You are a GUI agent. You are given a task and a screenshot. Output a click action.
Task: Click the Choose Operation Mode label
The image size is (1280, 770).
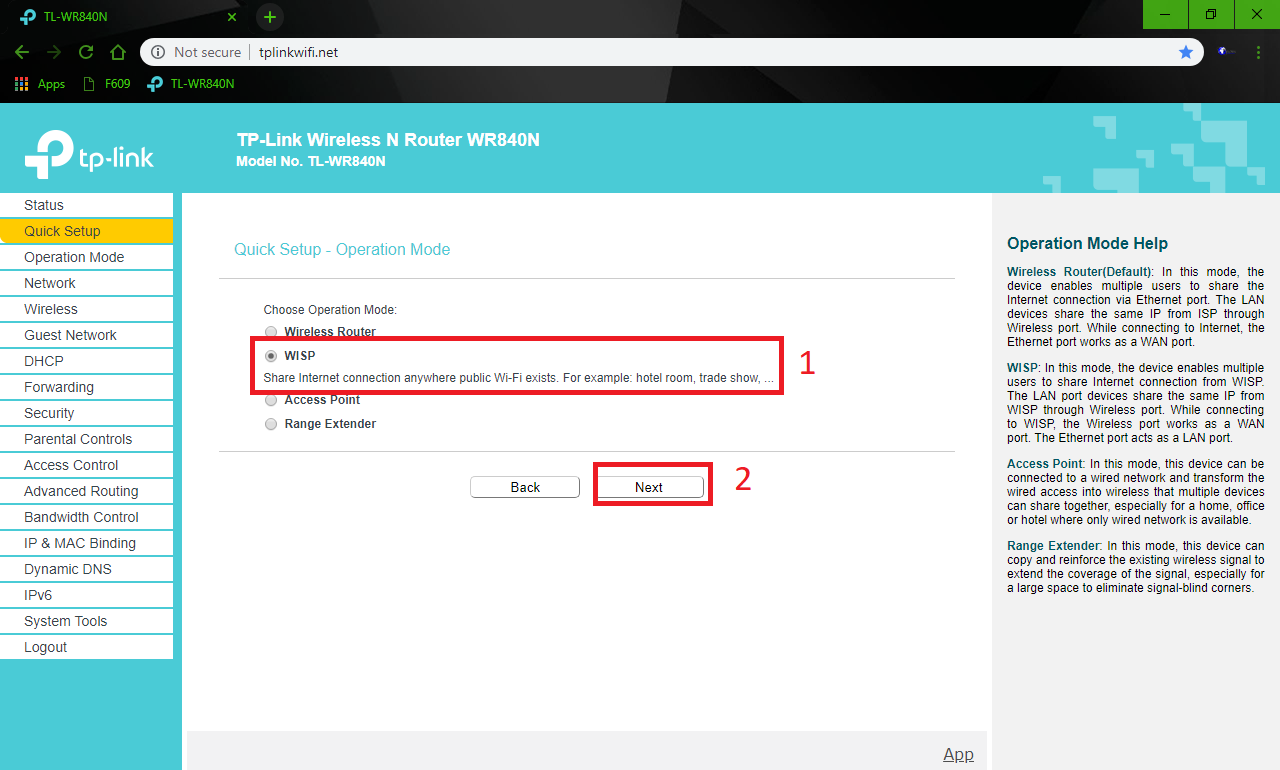(330, 310)
